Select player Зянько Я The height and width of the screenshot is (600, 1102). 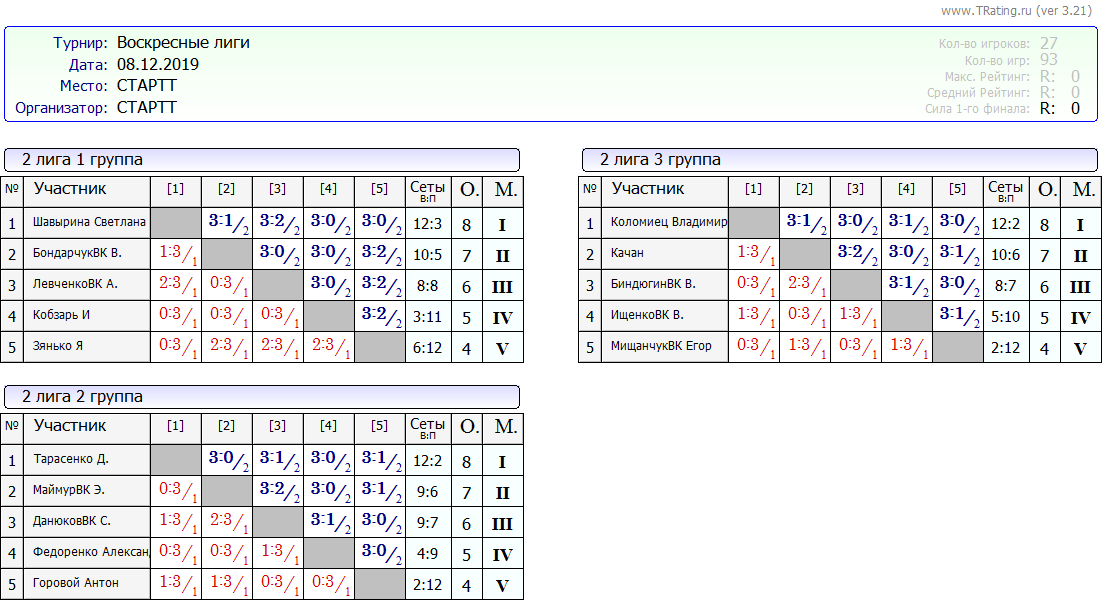point(60,347)
